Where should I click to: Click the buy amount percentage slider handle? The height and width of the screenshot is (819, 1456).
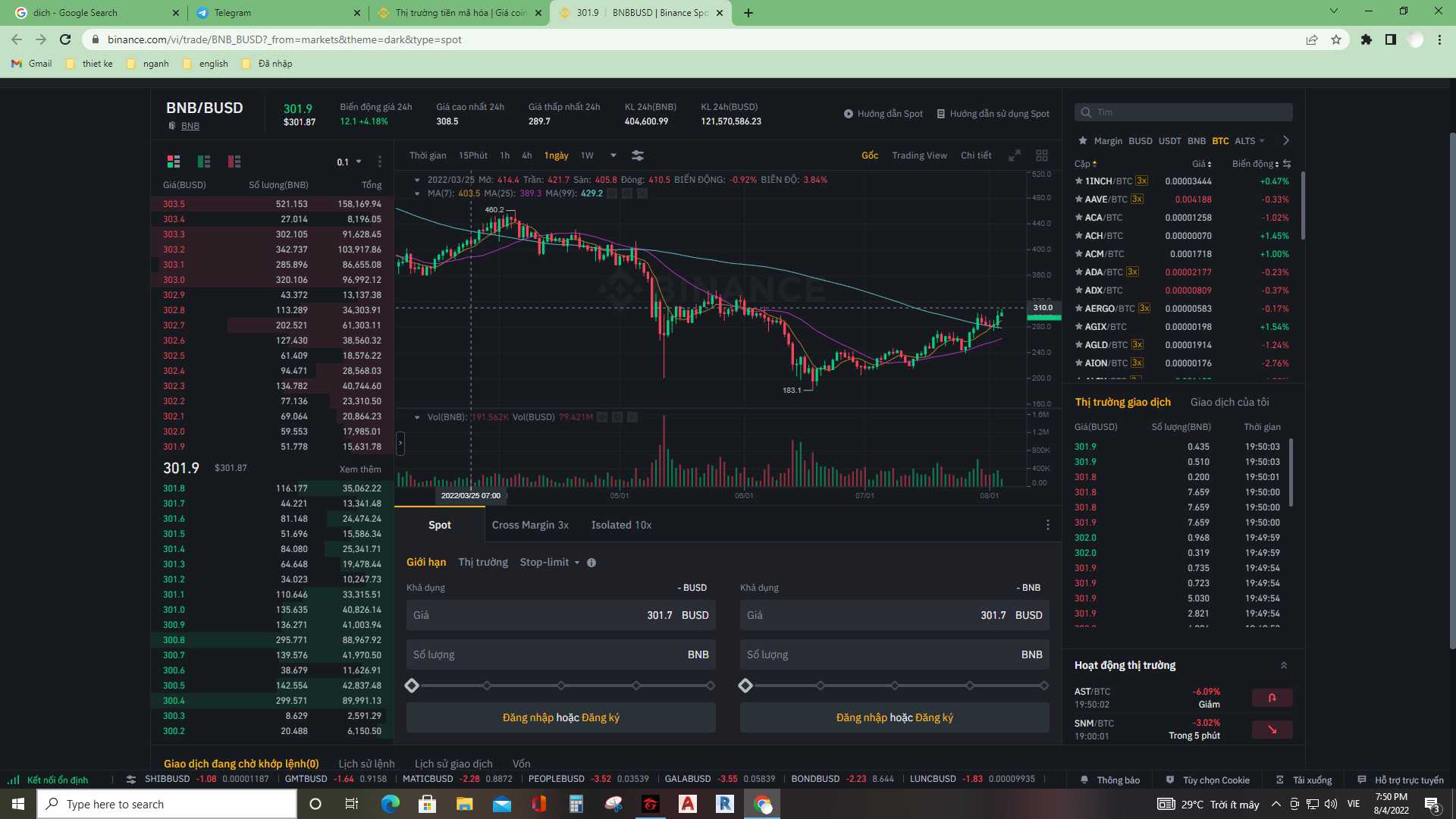(x=412, y=686)
